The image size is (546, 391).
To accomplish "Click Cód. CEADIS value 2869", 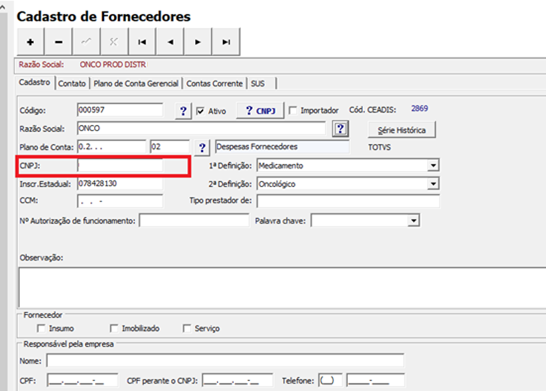I will (419, 109).
